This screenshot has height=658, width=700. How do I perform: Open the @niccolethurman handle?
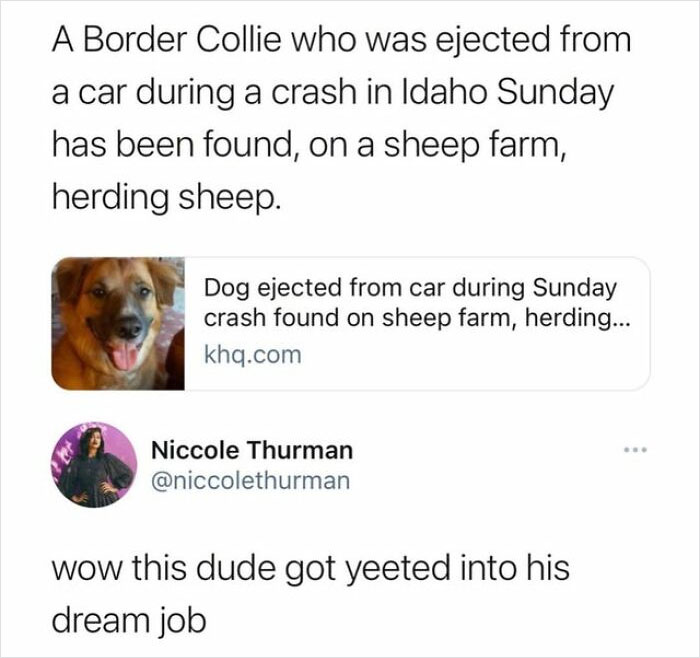tap(250, 480)
